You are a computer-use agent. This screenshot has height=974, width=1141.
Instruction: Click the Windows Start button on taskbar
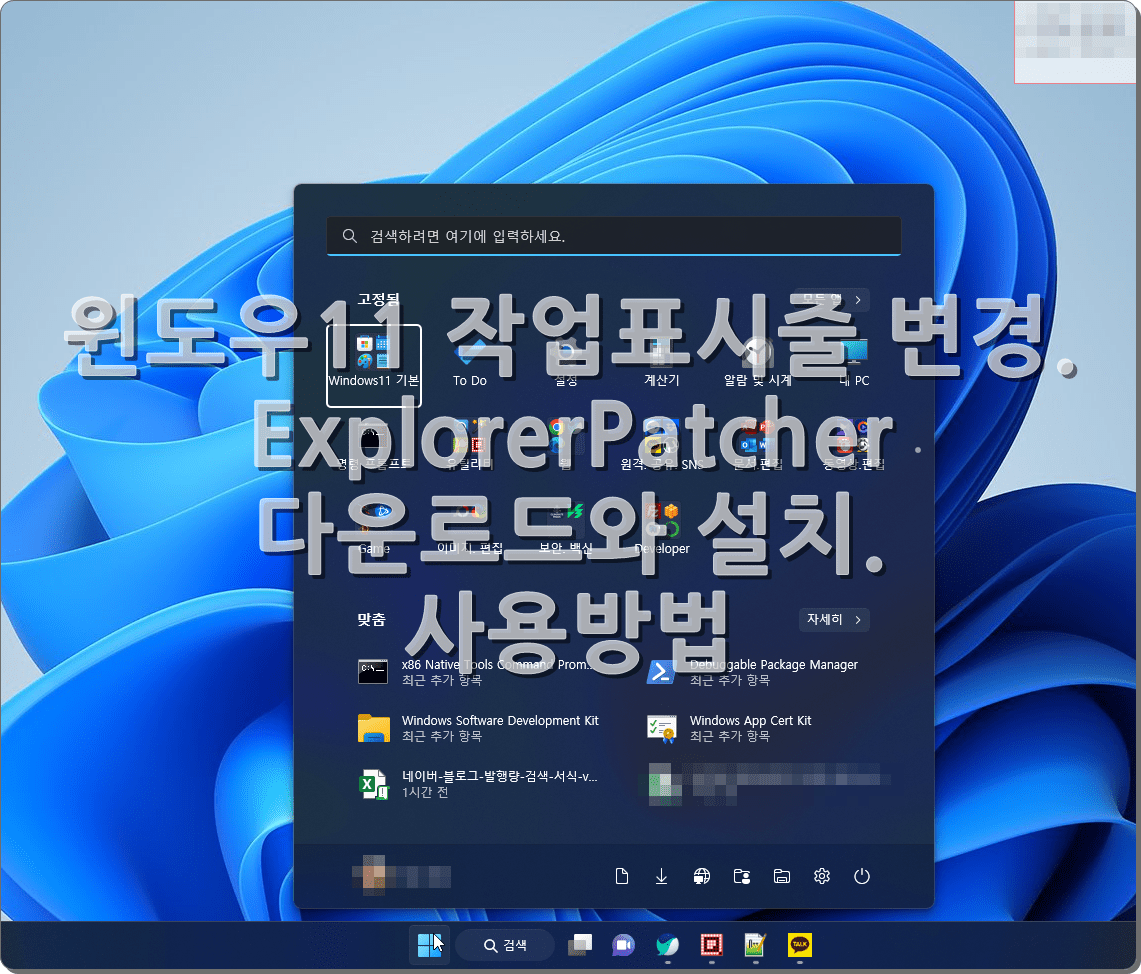429,945
